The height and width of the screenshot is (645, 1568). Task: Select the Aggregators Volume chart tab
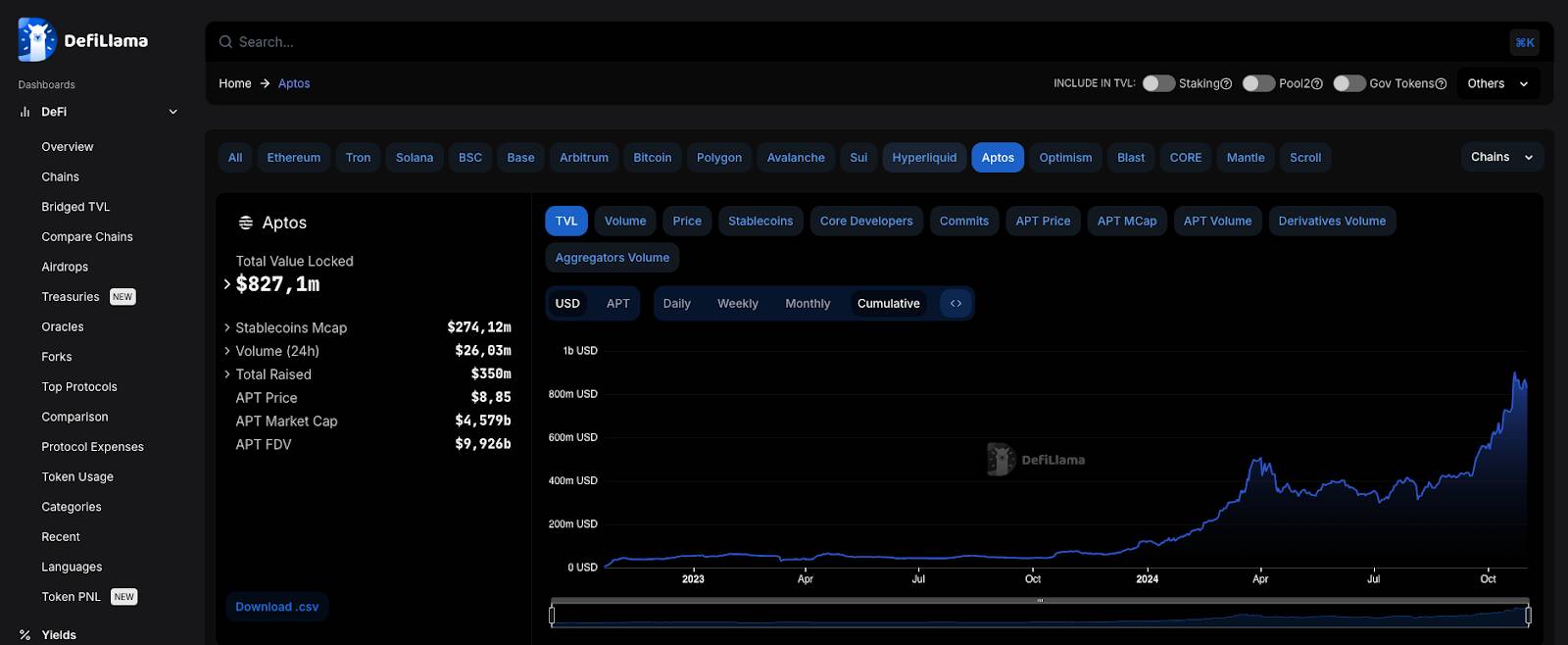pyautogui.click(x=612, y=258)
